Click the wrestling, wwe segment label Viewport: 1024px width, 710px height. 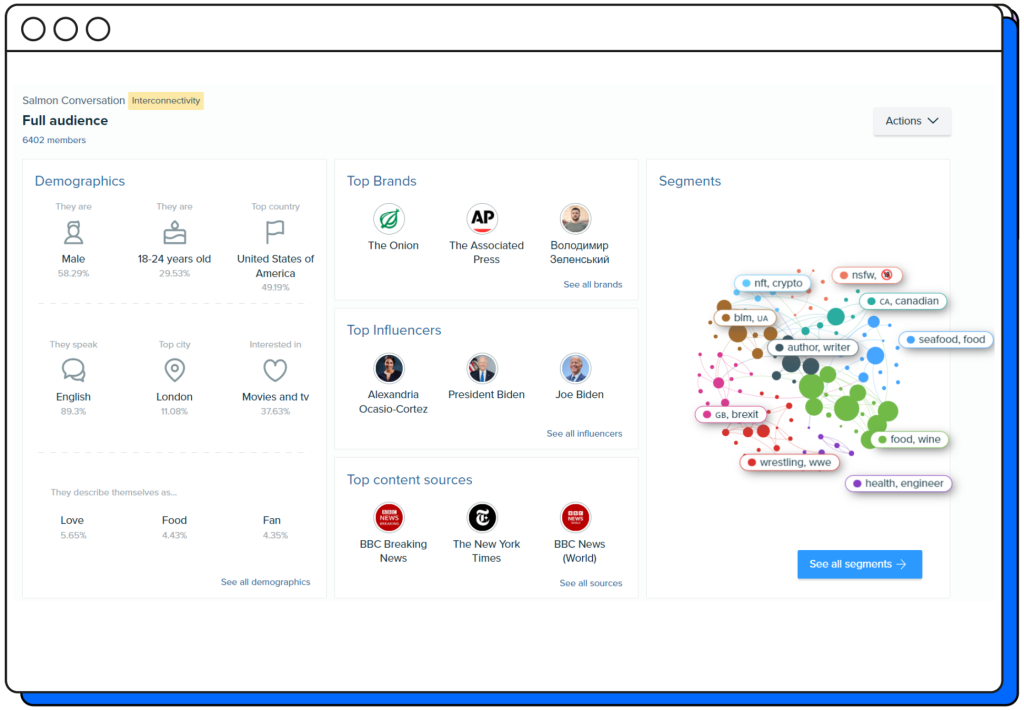click(x=789, y=463)
